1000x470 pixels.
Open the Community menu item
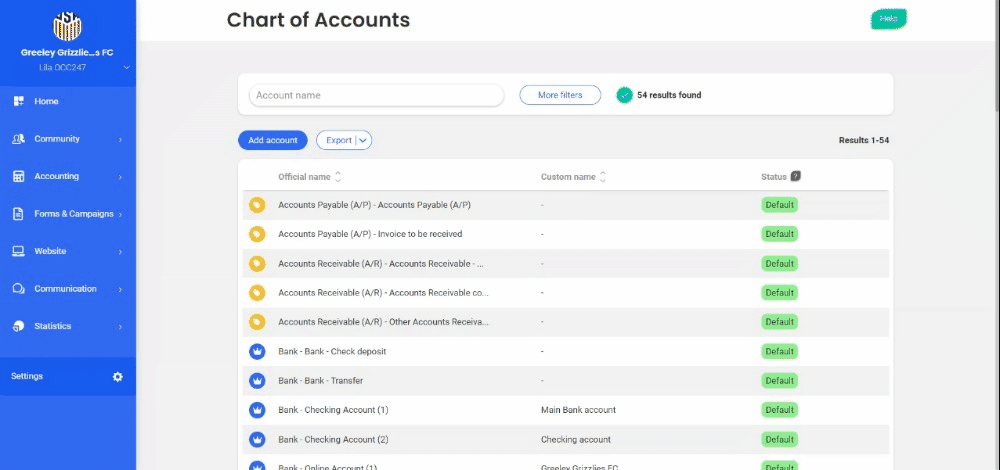click(x=57, y=139)
